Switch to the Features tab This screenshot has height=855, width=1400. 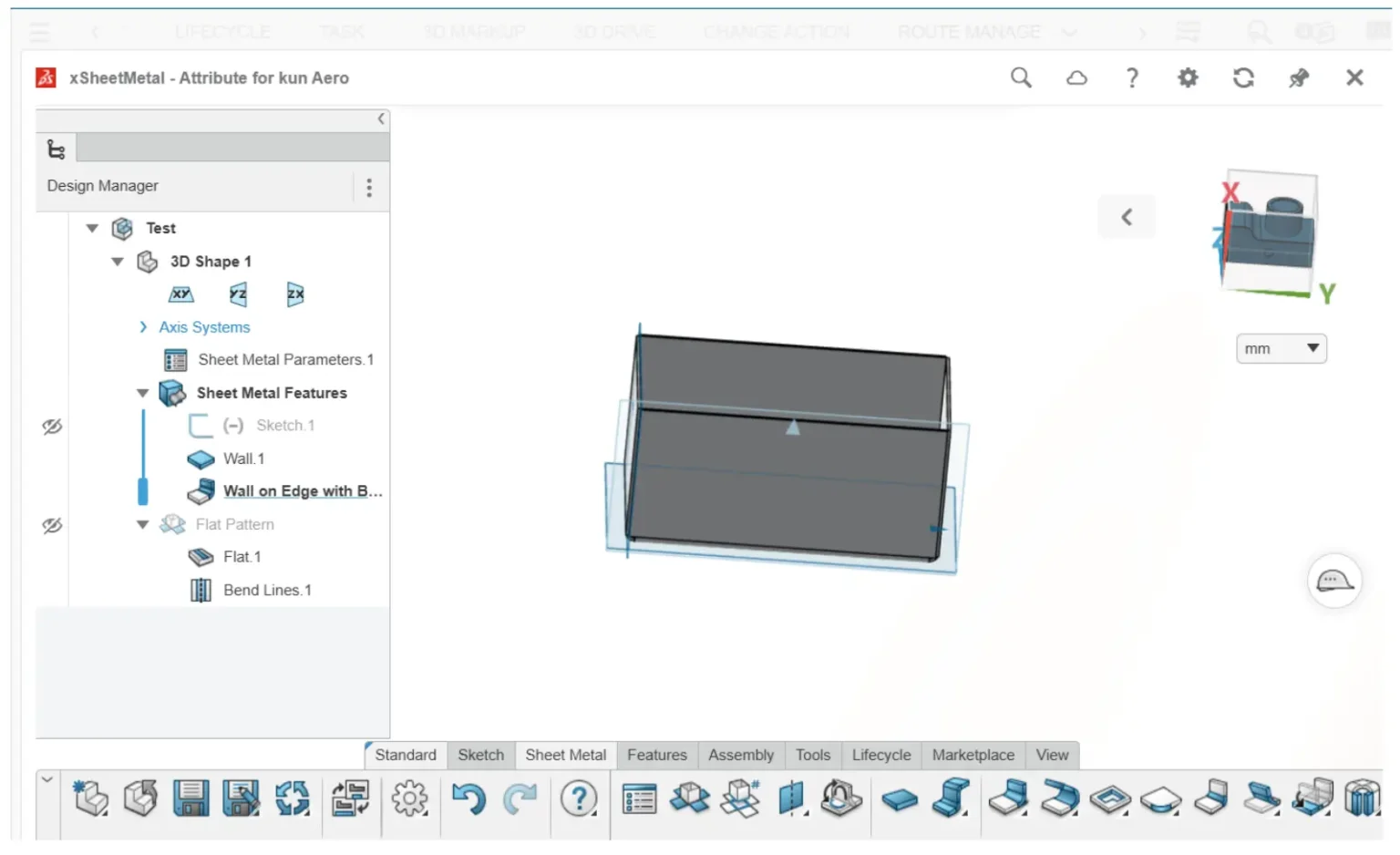pos(656,755)
